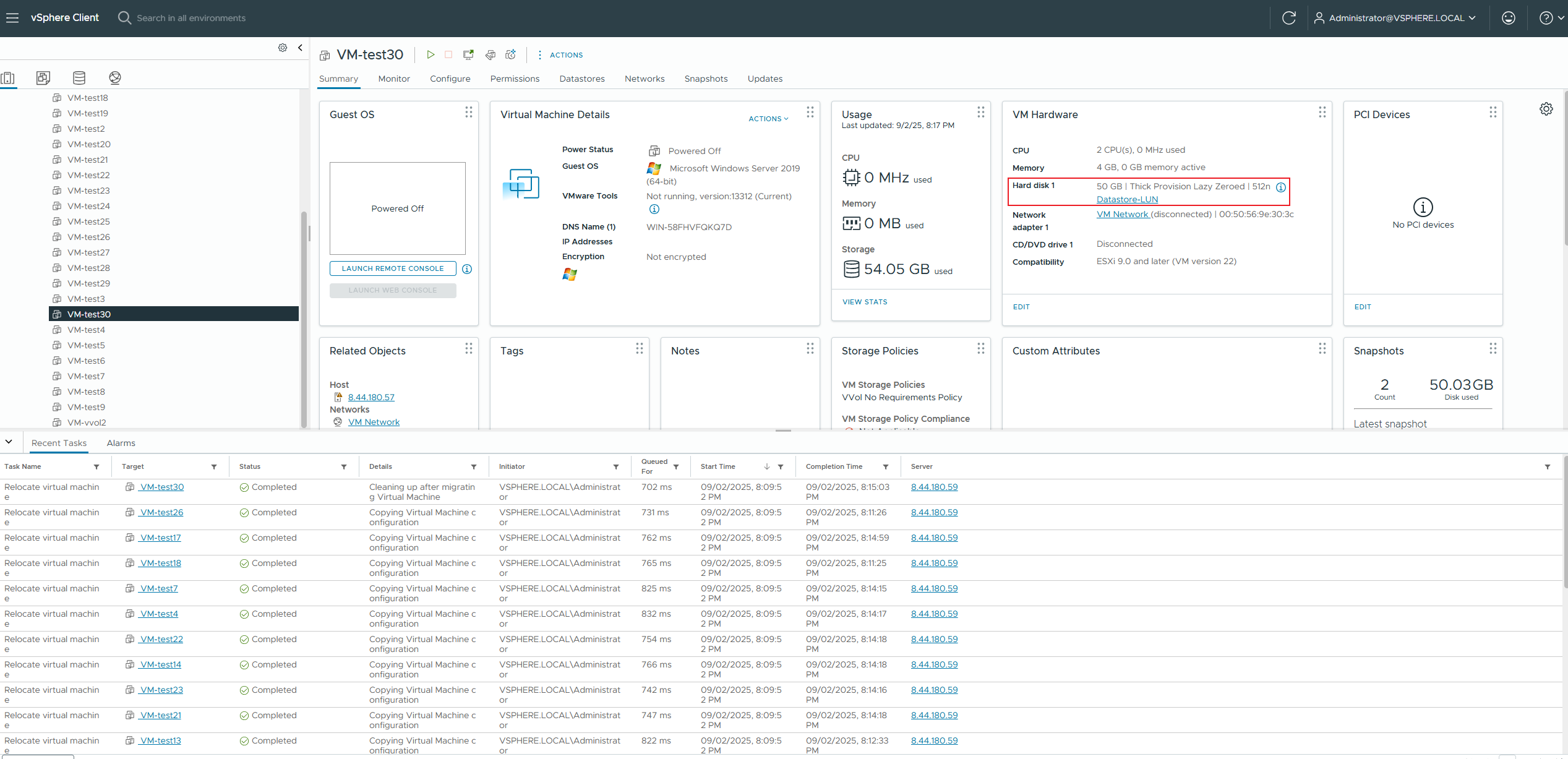The image size is (1568, 759).
Task: Power on VM with green play icon
Action: tap(431, 54)
